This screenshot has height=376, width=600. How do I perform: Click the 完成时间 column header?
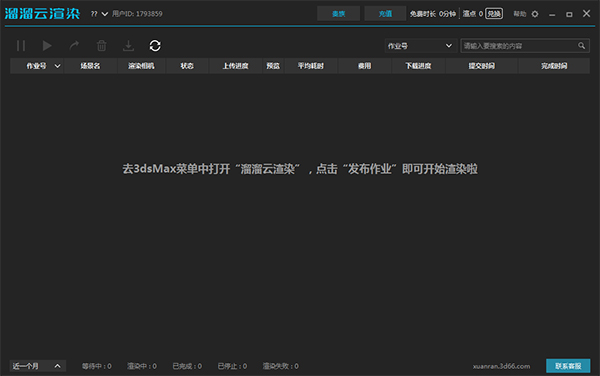coord(554,66)
